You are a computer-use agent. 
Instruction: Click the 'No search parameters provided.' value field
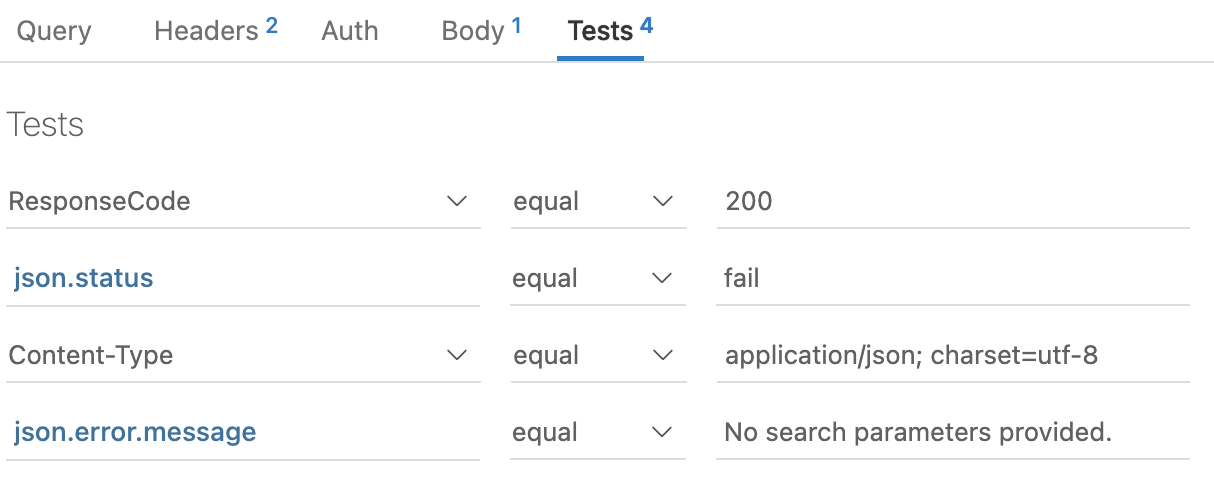pyautogui.click(x=950, y=432)
